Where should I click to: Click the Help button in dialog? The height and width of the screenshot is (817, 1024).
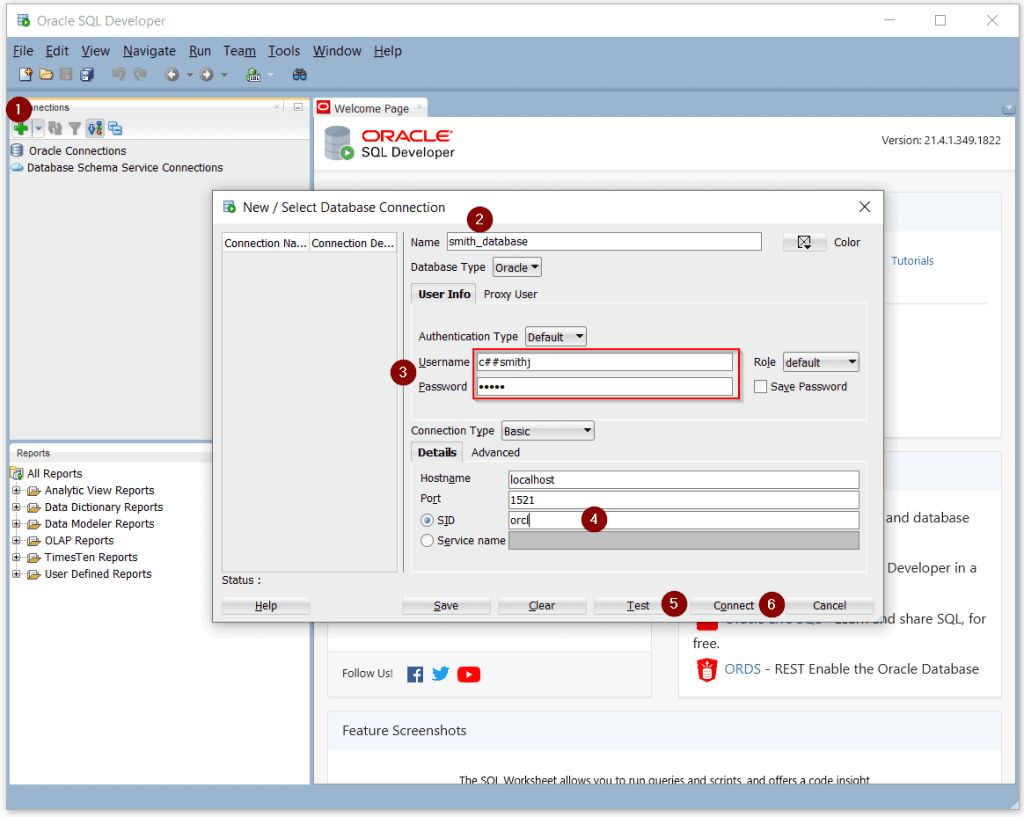pos(266,606)
